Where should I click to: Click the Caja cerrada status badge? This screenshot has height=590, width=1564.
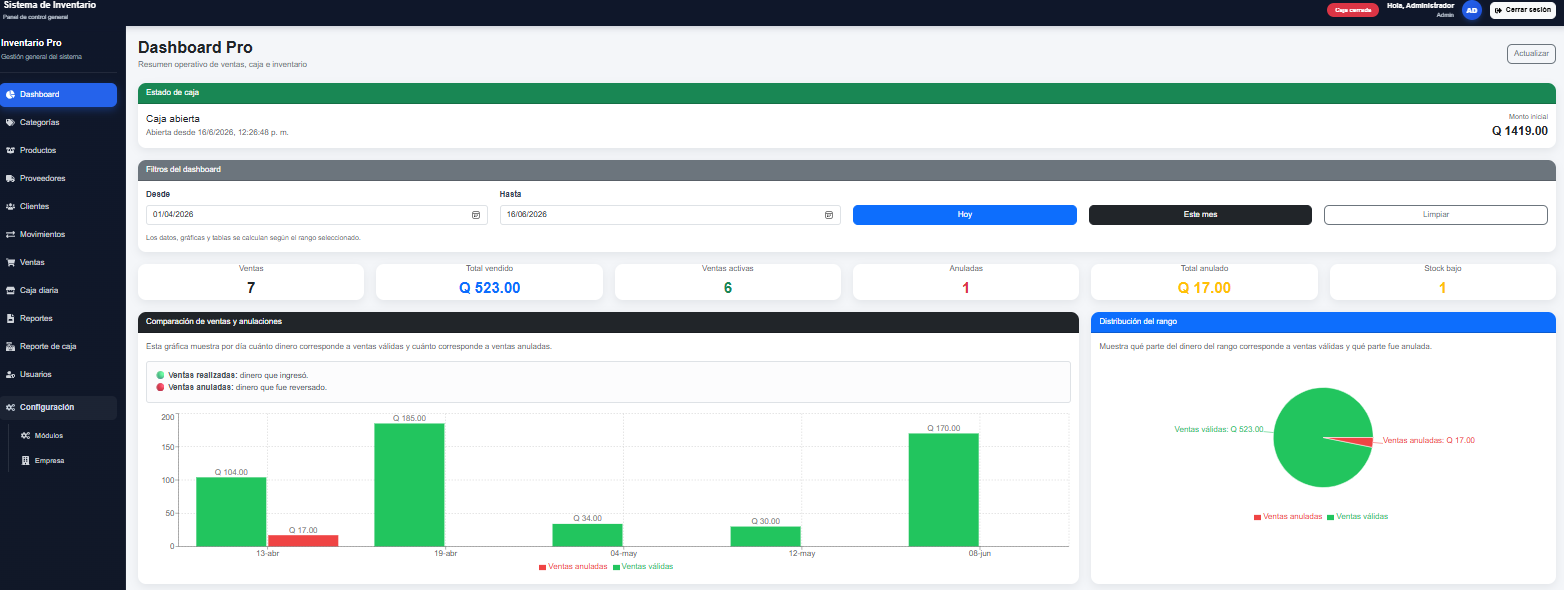[x=1353, y=10]
